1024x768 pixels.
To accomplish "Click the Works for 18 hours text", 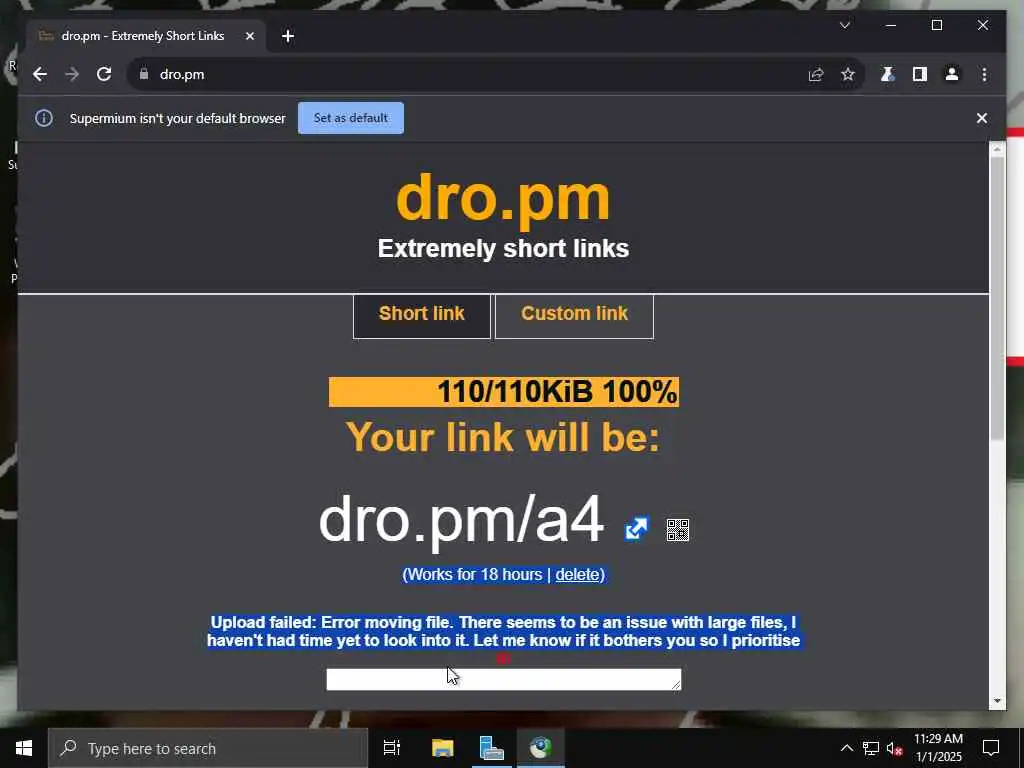I will 473,575.
